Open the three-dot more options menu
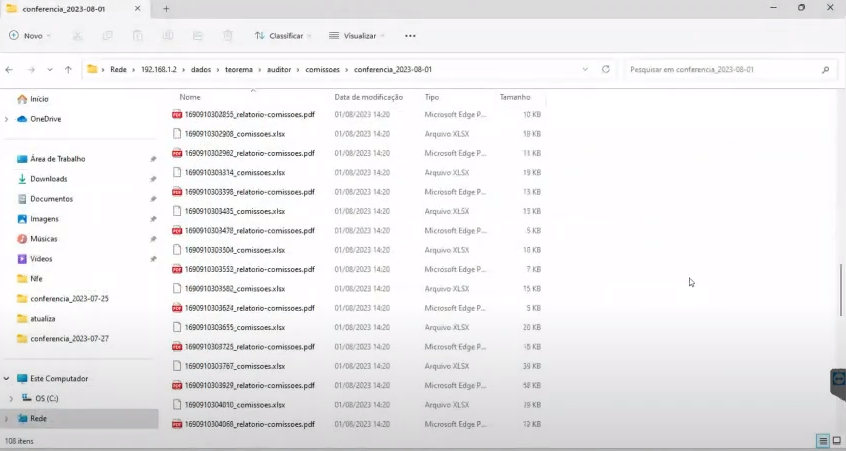This screenshot has height=451, width=846. pyautogui.click(x=410, y=36)
